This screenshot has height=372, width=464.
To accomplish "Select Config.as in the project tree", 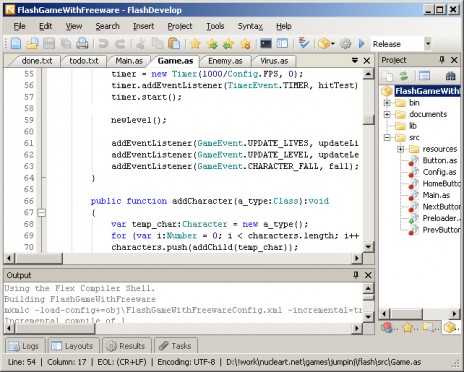I will pyautogui.click(x=439, y=172).
